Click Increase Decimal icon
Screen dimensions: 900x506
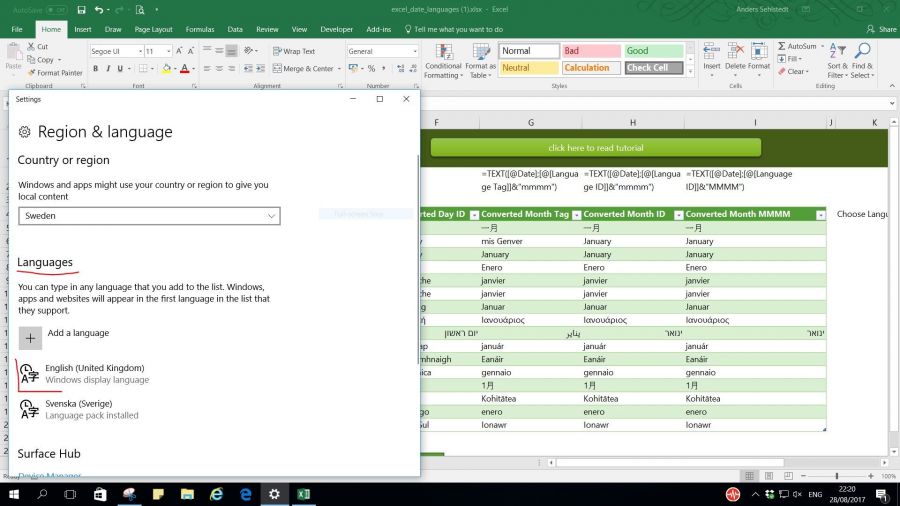point(401,68)
